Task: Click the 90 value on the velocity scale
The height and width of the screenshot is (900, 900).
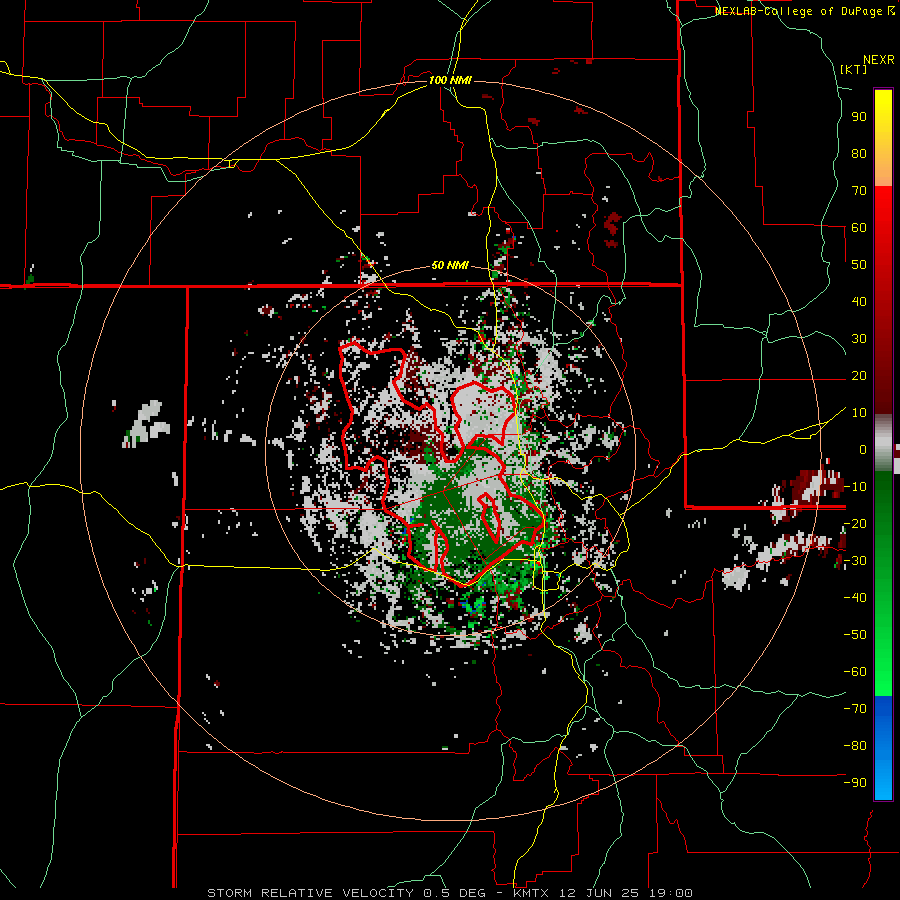Action: [x=859, y=117]
